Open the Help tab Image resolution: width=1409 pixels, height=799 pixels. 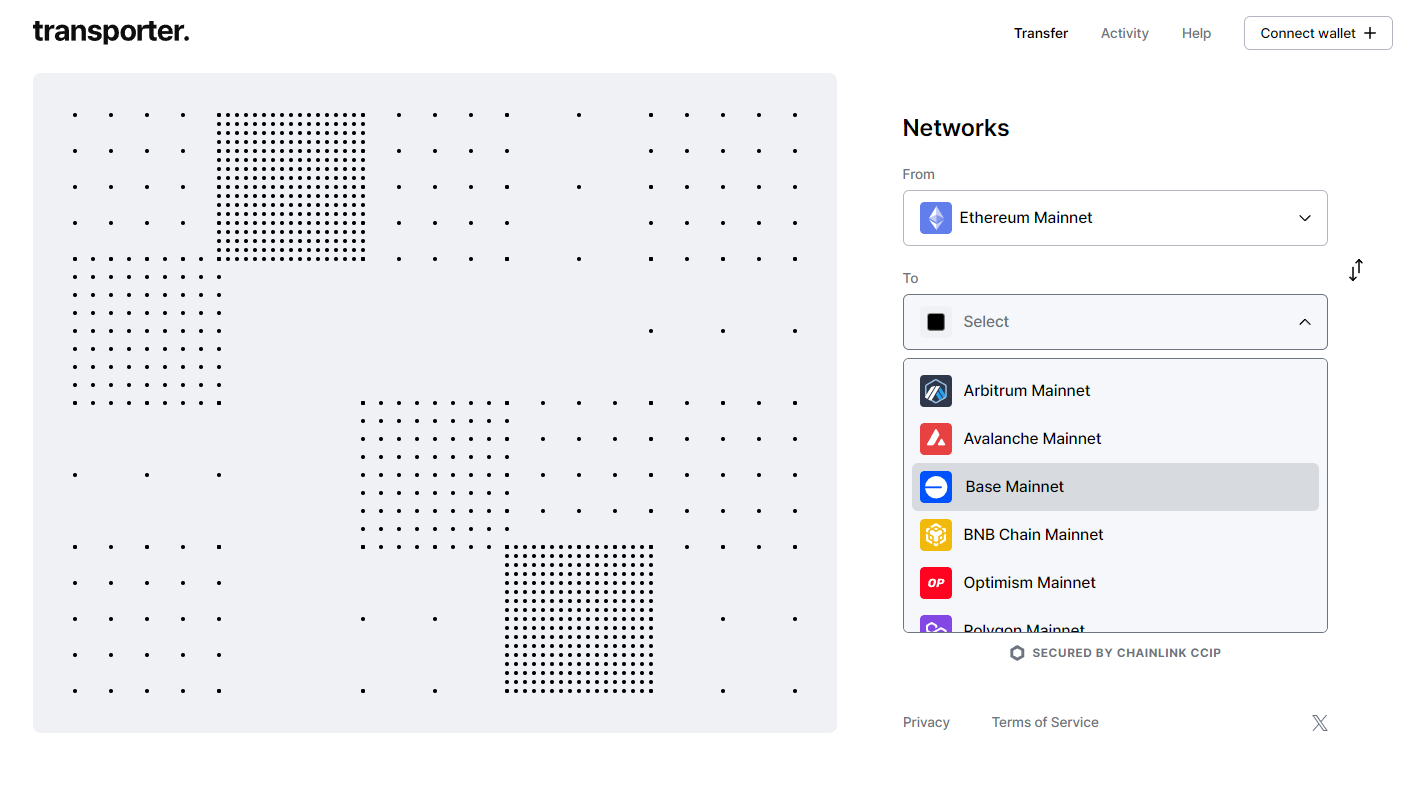[1196, 33]
